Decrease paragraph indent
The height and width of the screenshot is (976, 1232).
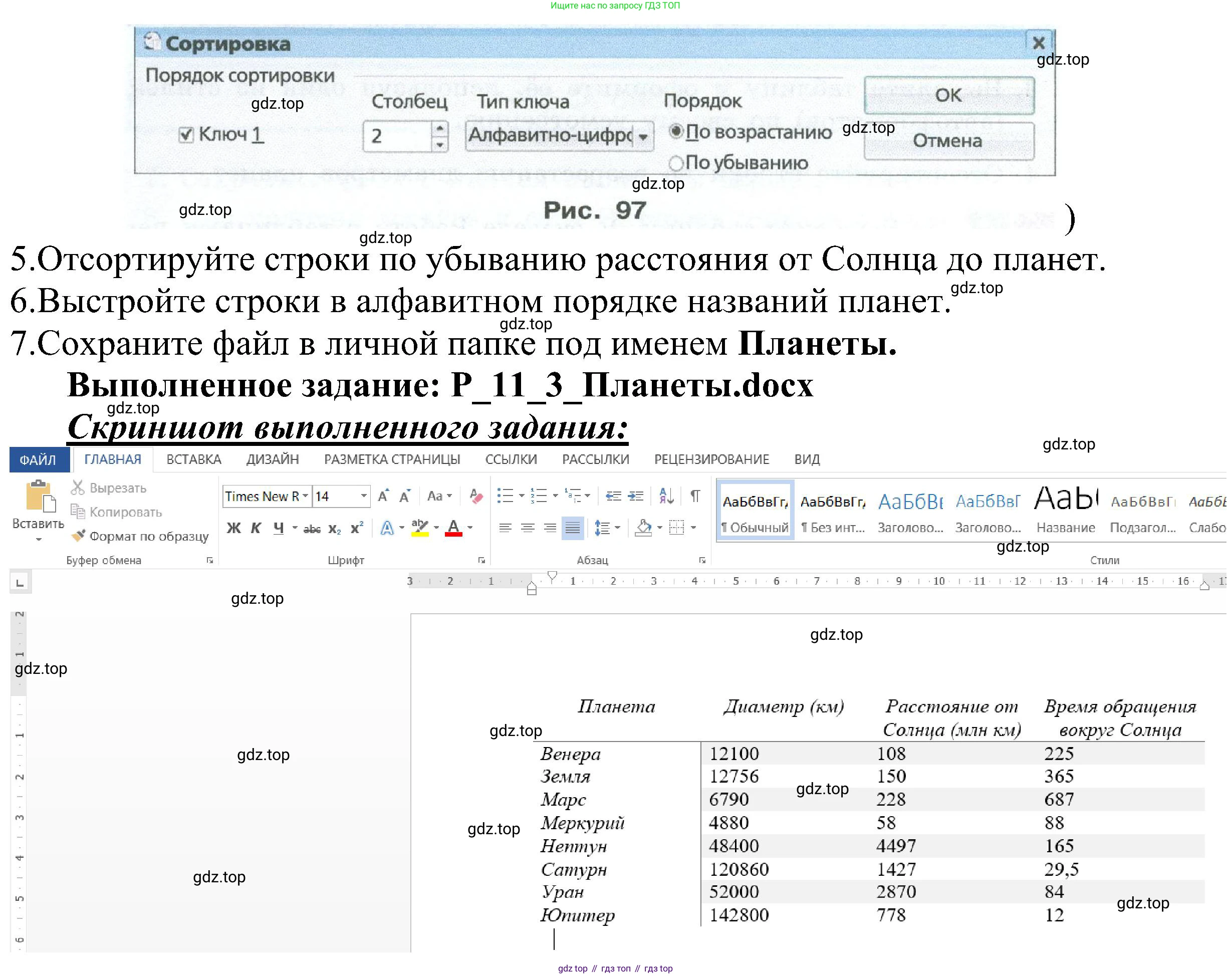tap(614, 496)
